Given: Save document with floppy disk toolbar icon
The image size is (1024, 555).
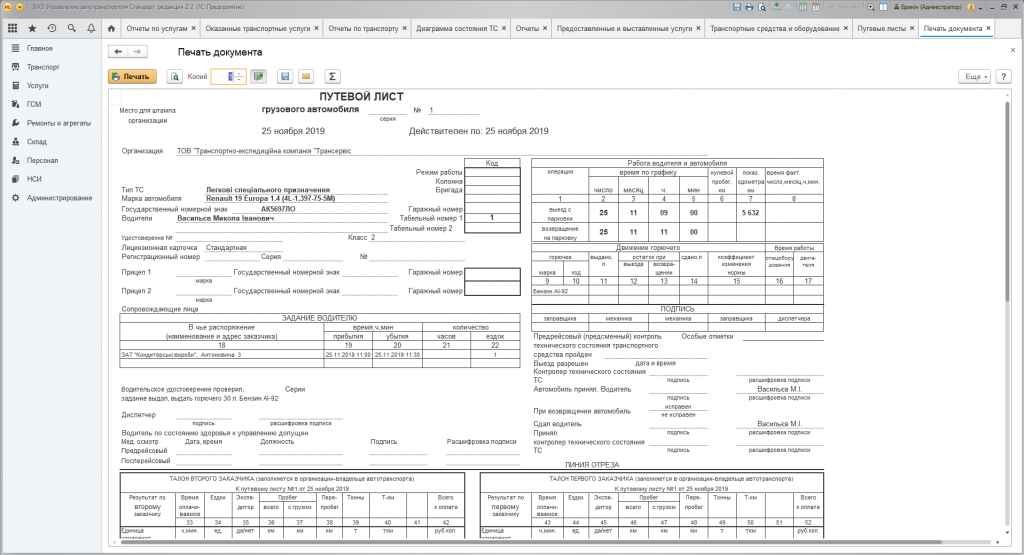Looking at the screenshot, I should tap(285, 76).
